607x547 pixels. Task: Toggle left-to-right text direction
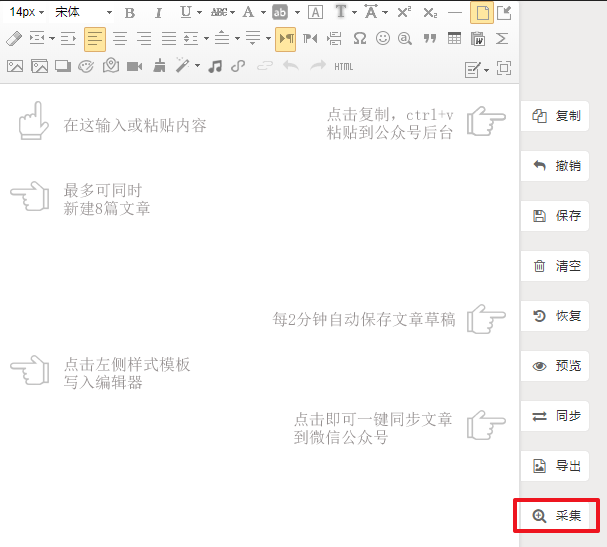pos(286,39)
